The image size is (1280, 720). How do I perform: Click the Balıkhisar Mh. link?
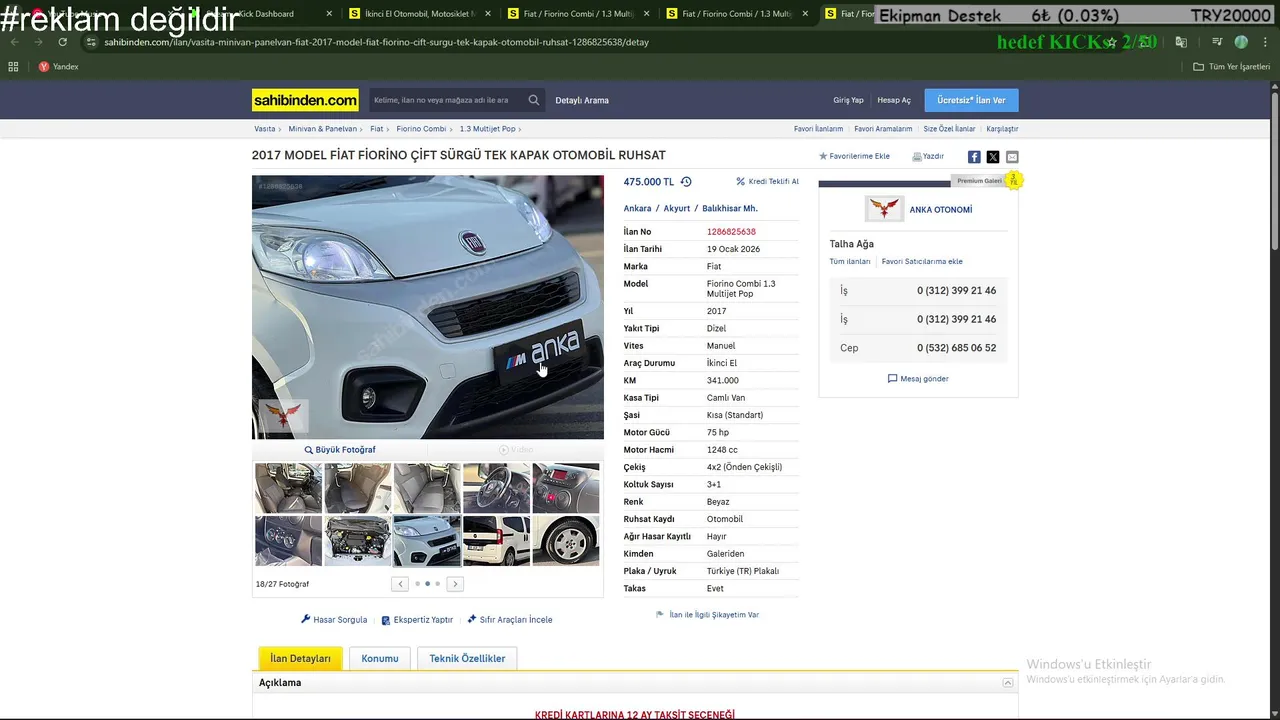click(x=730, y=209)
